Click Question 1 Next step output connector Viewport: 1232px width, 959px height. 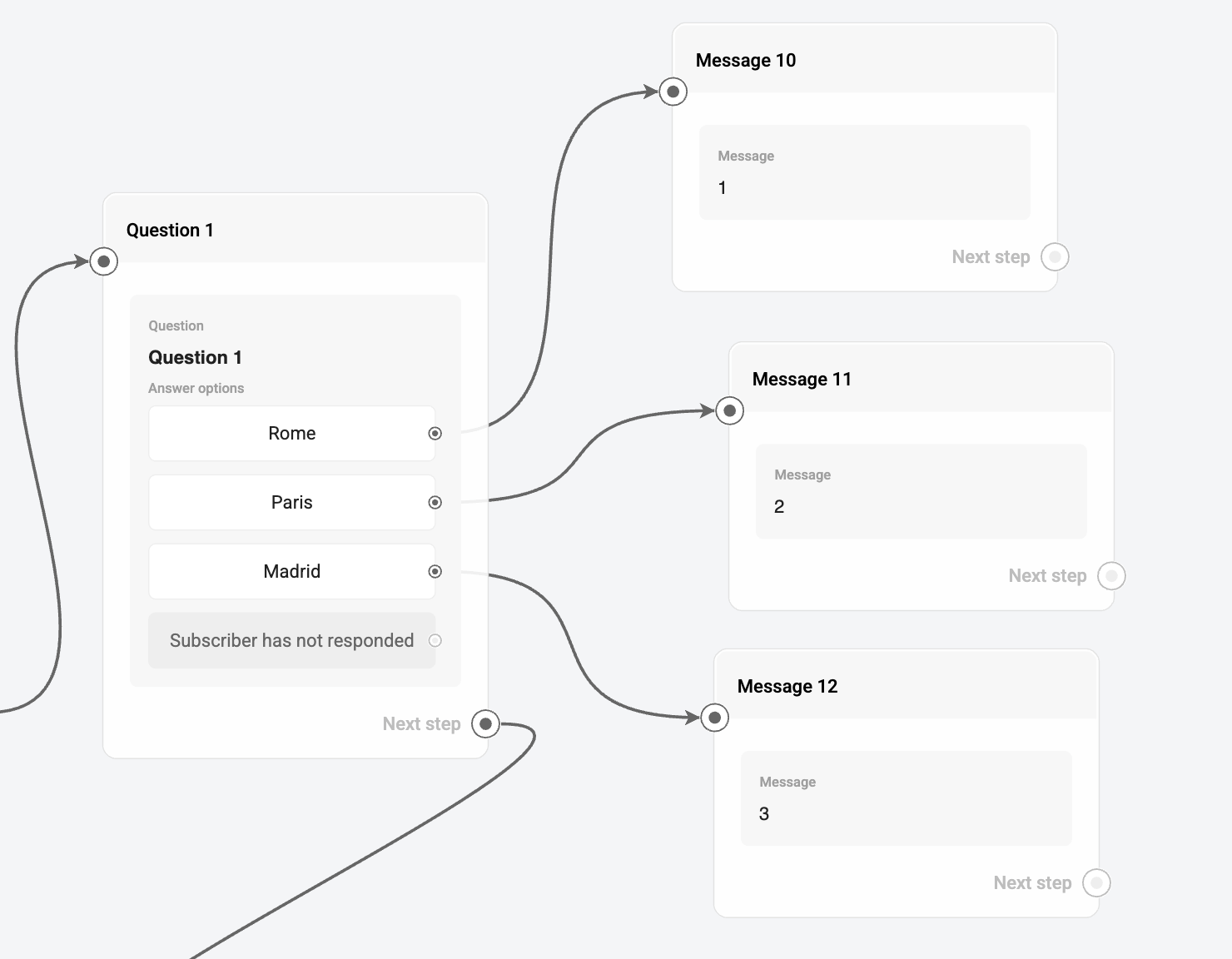click(x=486, y=723)
